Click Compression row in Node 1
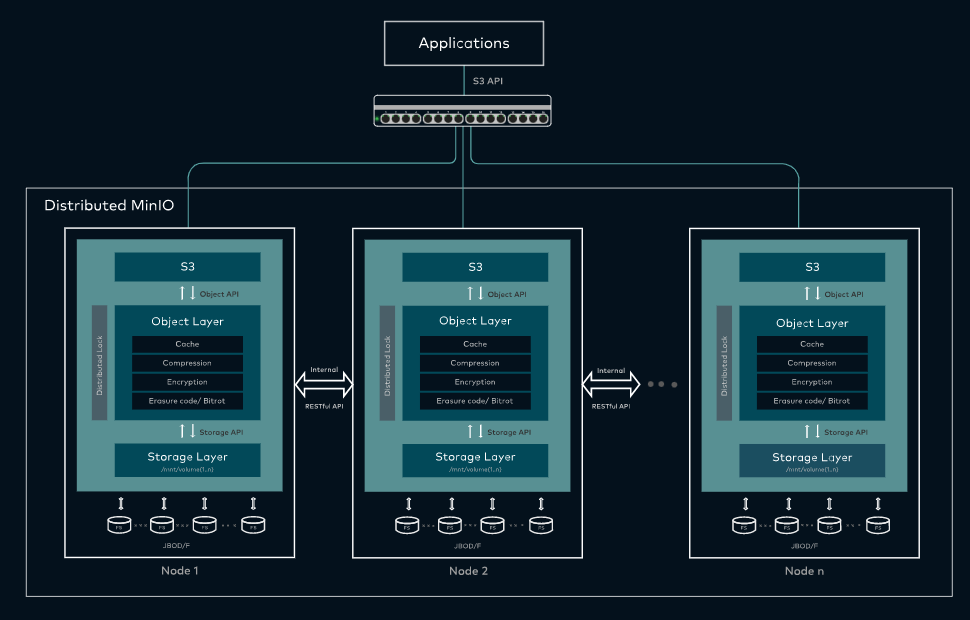This screenshot has height=620, width=970. click(187, 363)
